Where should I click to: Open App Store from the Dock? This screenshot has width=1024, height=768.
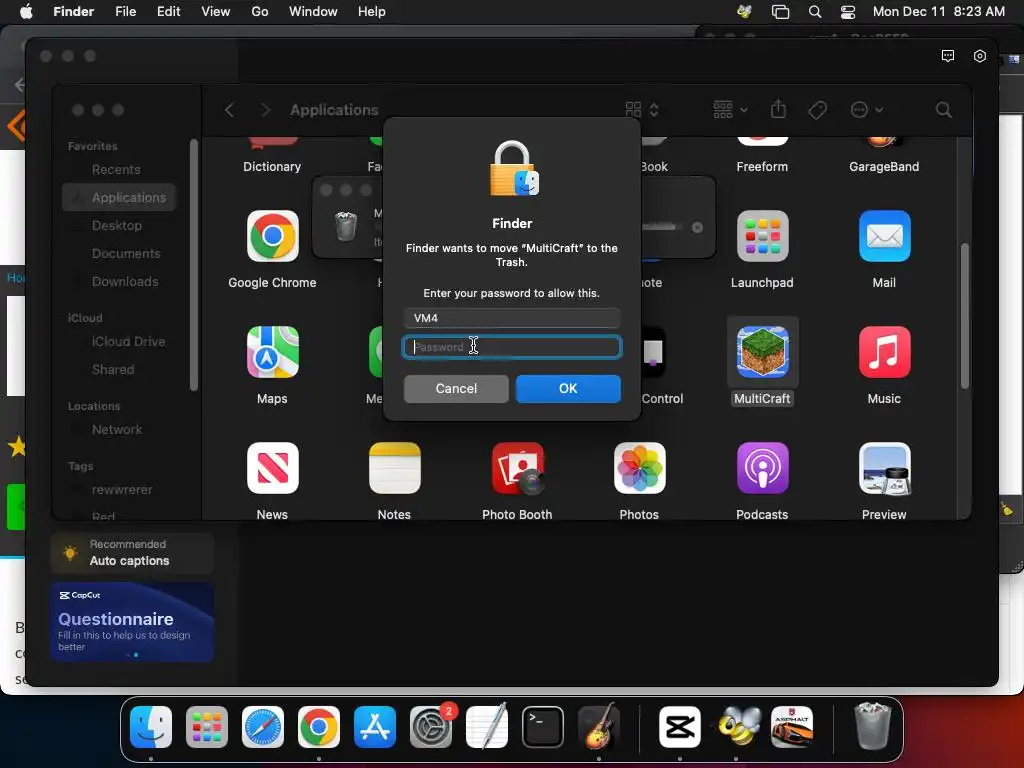[x=375, y=726]
